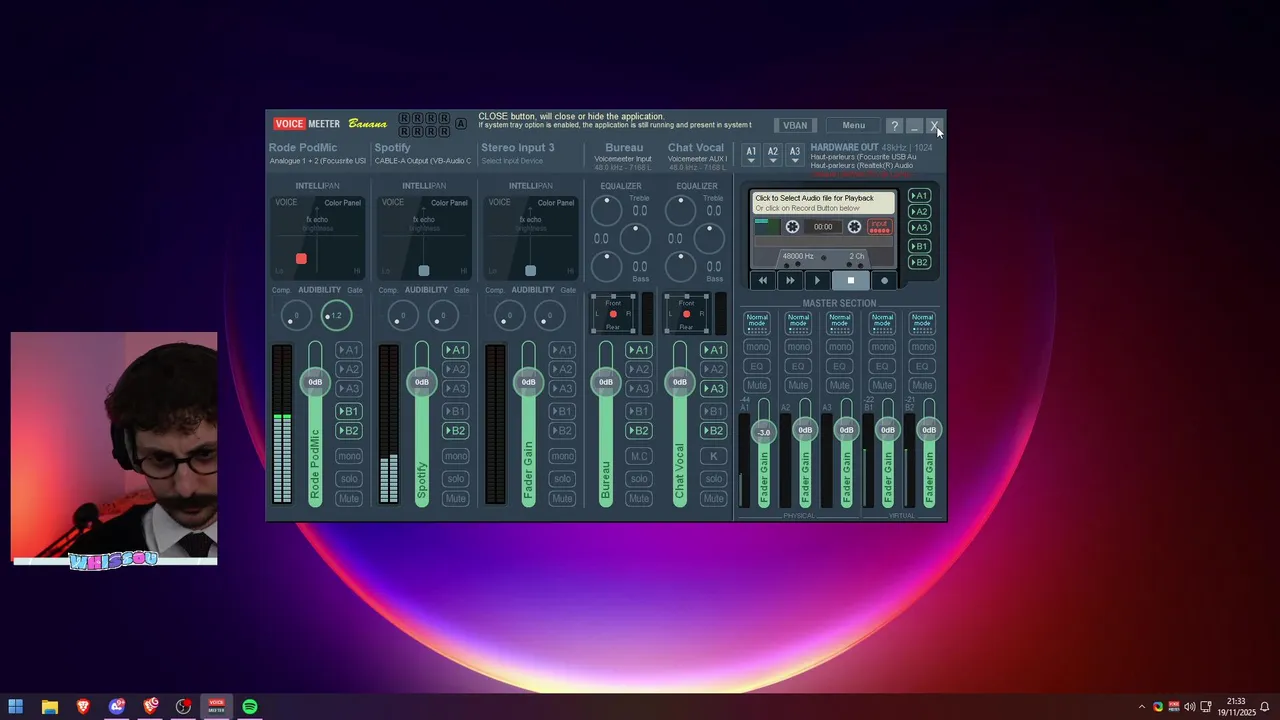Enable A1 routing on Rode PodMic strip

tap(348, 350)
